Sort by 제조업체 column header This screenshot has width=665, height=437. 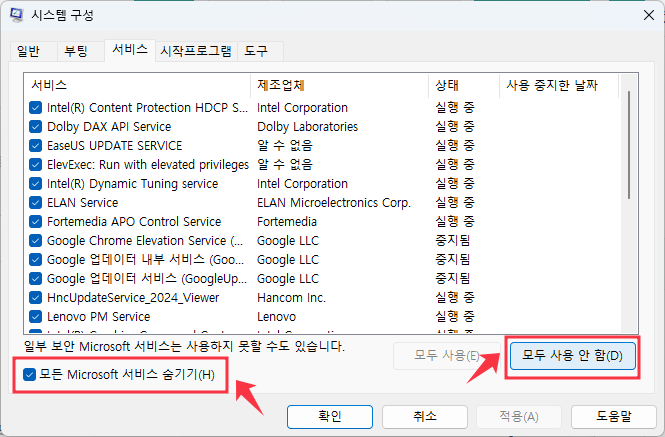[340, 85]
